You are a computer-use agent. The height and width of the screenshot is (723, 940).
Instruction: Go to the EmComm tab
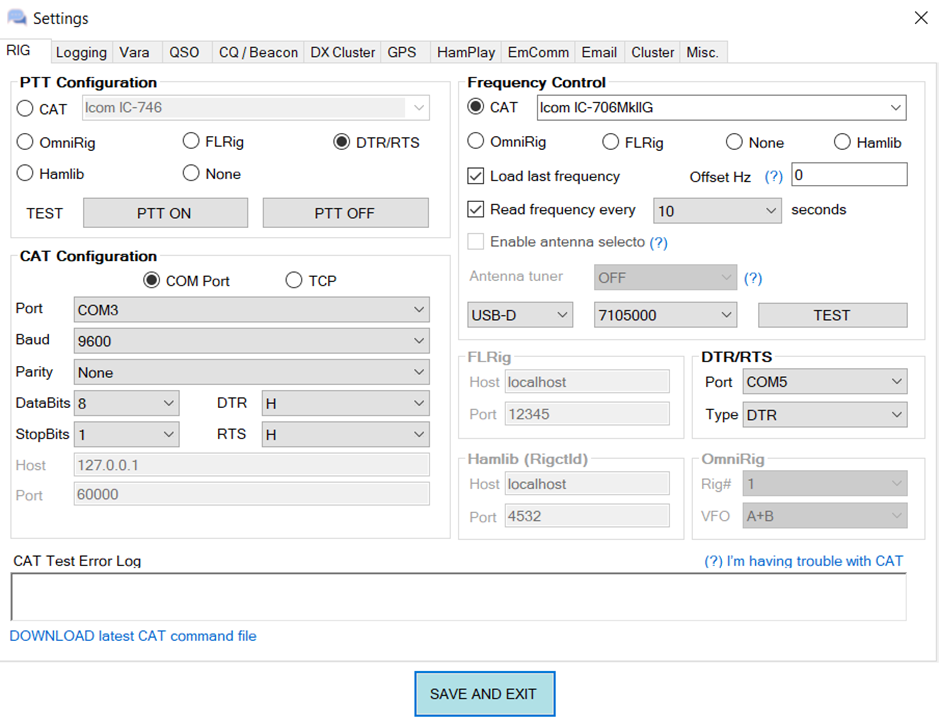pos(538,52)
